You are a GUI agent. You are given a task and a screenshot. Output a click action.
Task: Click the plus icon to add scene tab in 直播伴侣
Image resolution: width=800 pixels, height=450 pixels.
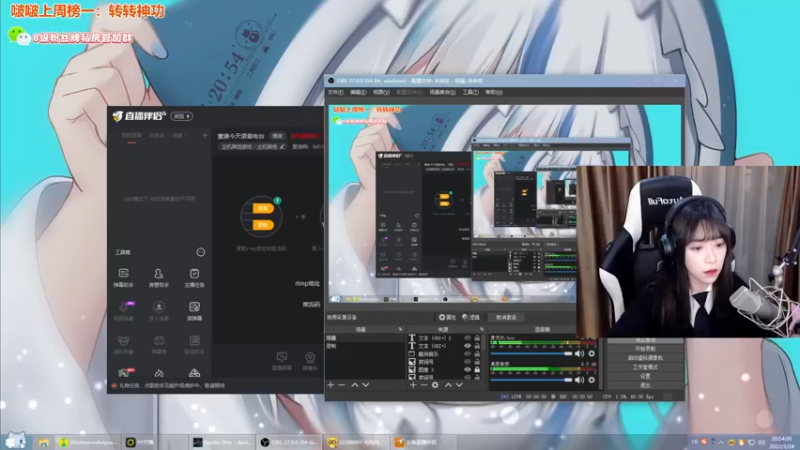click(x=205, y=135)
